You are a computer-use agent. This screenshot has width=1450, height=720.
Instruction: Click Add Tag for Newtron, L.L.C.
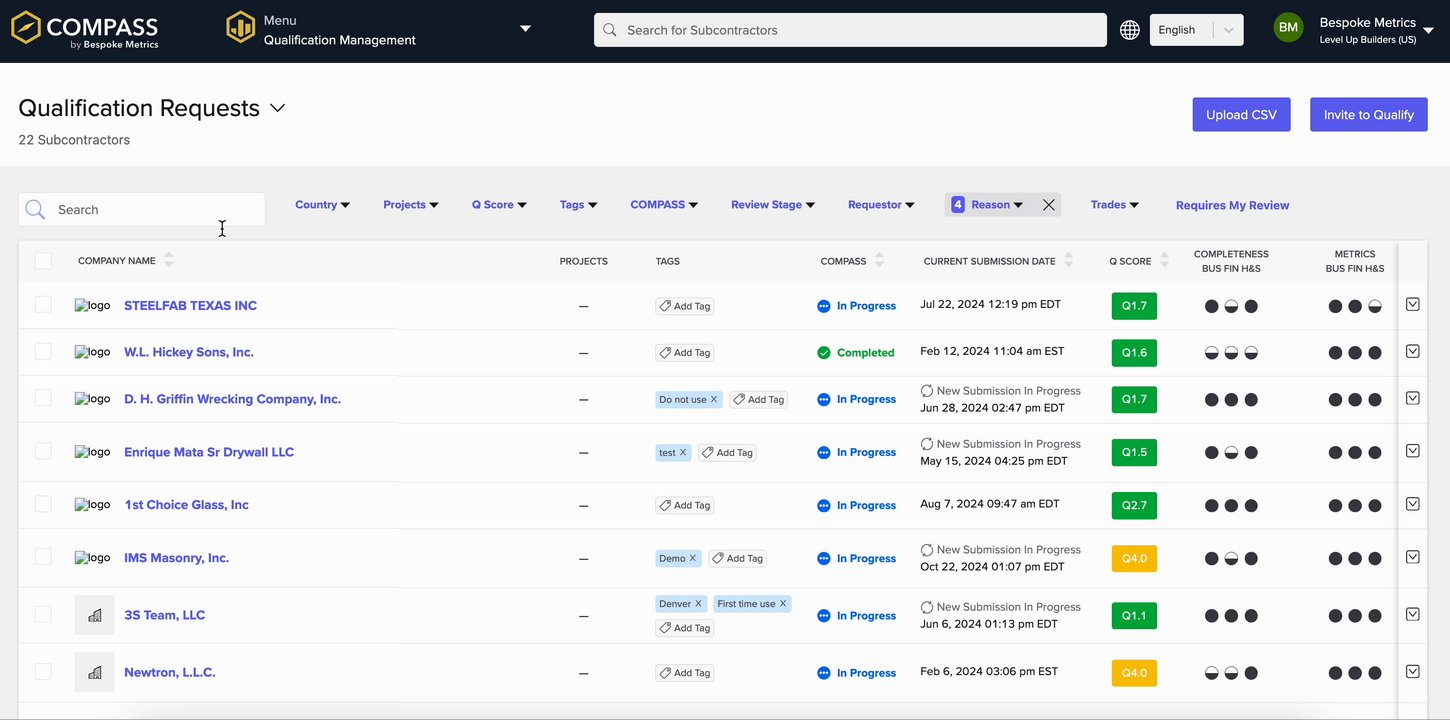pos(685,673)
